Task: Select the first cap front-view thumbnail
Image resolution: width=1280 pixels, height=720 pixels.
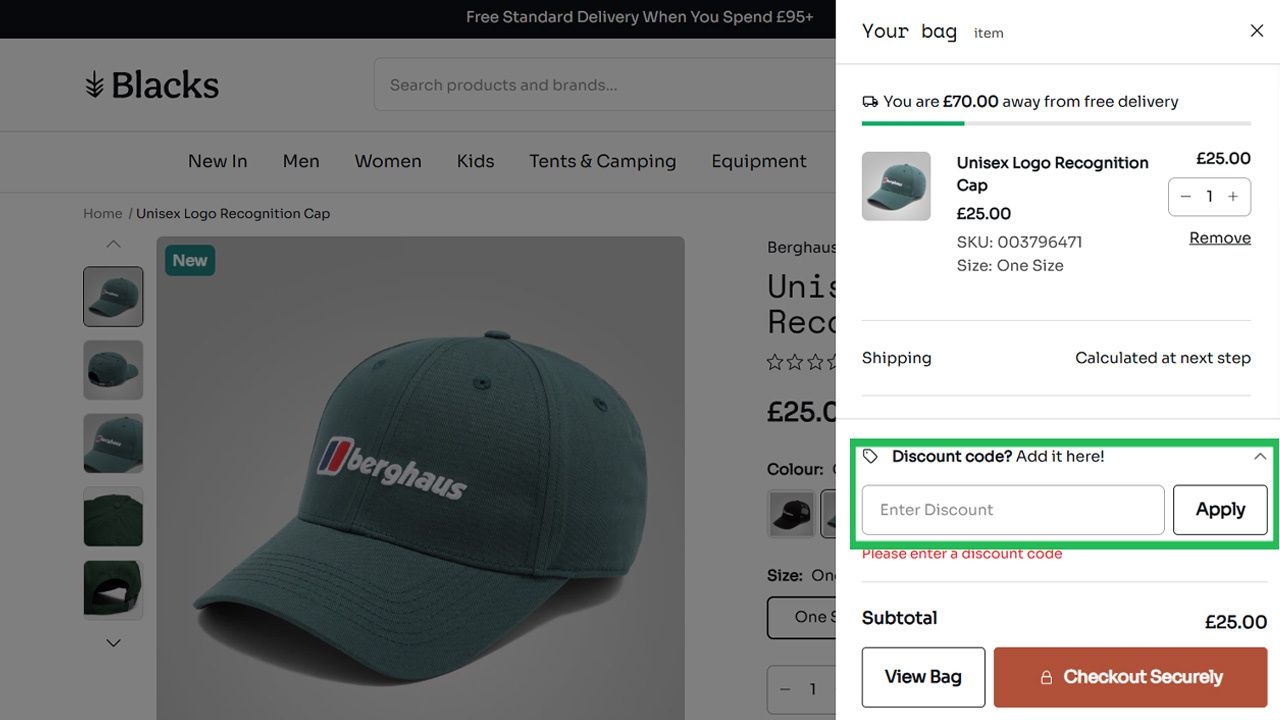Action: (113, 297)
